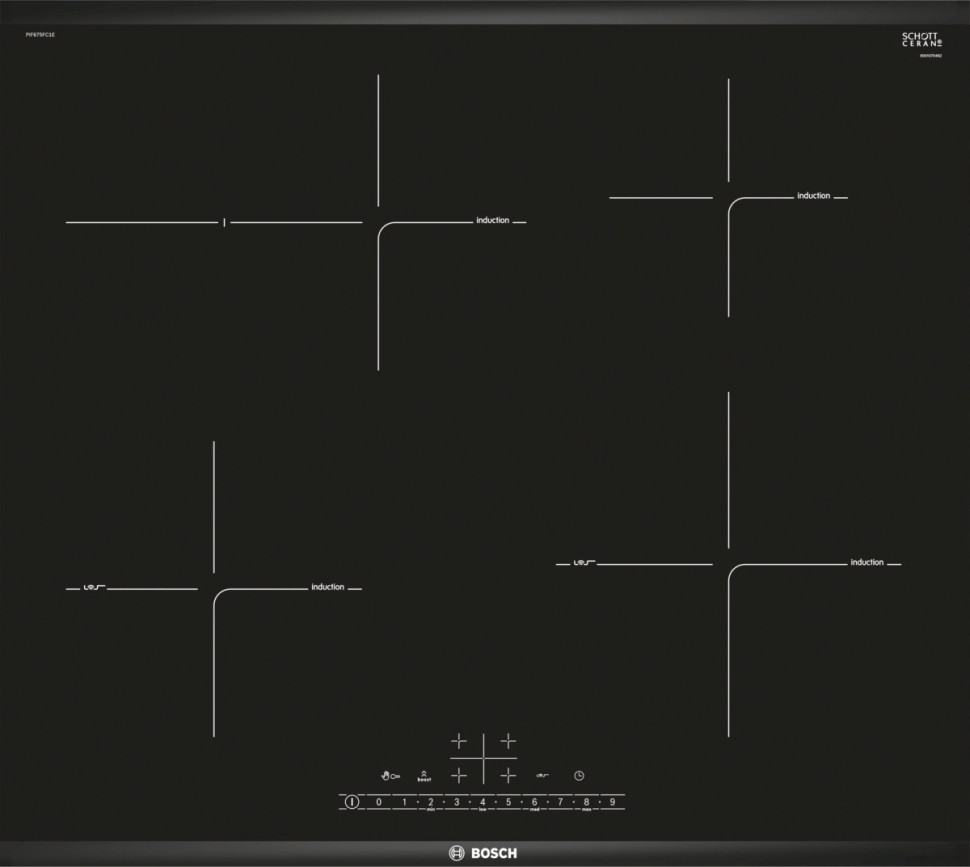Click the Bosch logo at bottom
This screenshot has width=970, height=867.
(x=484, y=853)
